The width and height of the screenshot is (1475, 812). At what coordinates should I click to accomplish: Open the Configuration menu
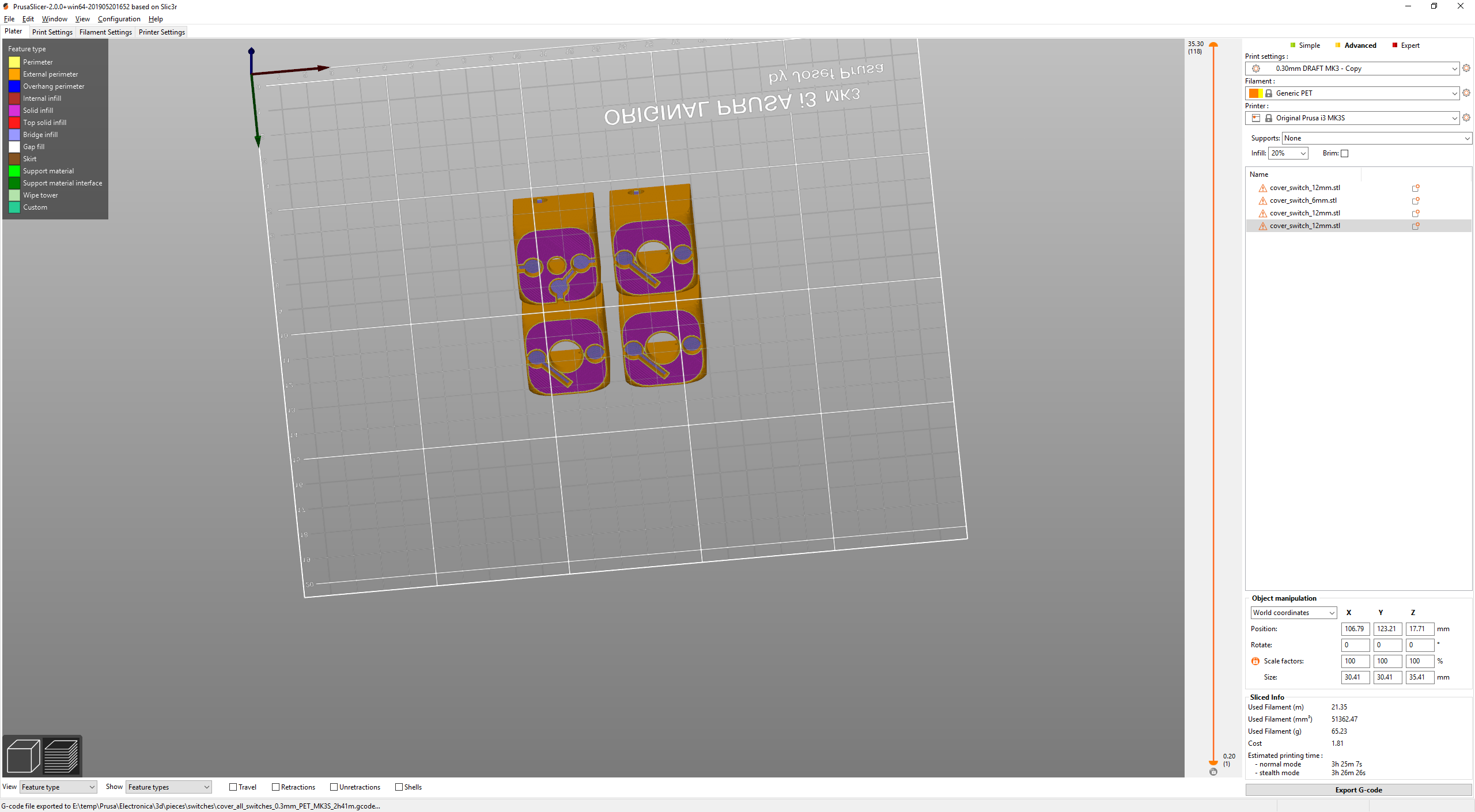119,19
